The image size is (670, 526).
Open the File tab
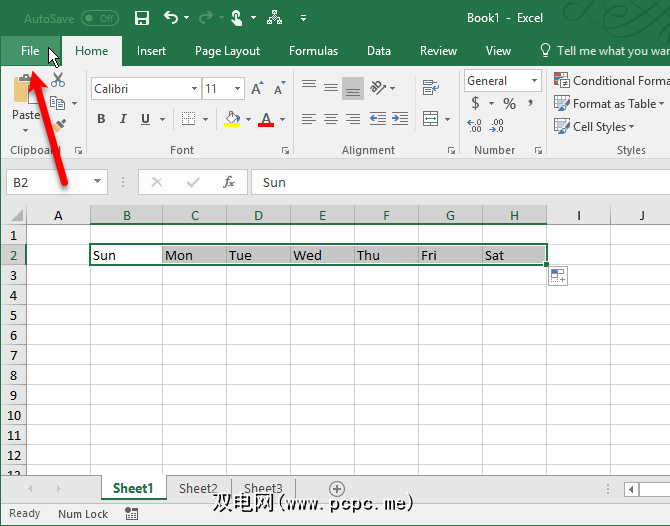pyautogui.click(x=29, y=51)
